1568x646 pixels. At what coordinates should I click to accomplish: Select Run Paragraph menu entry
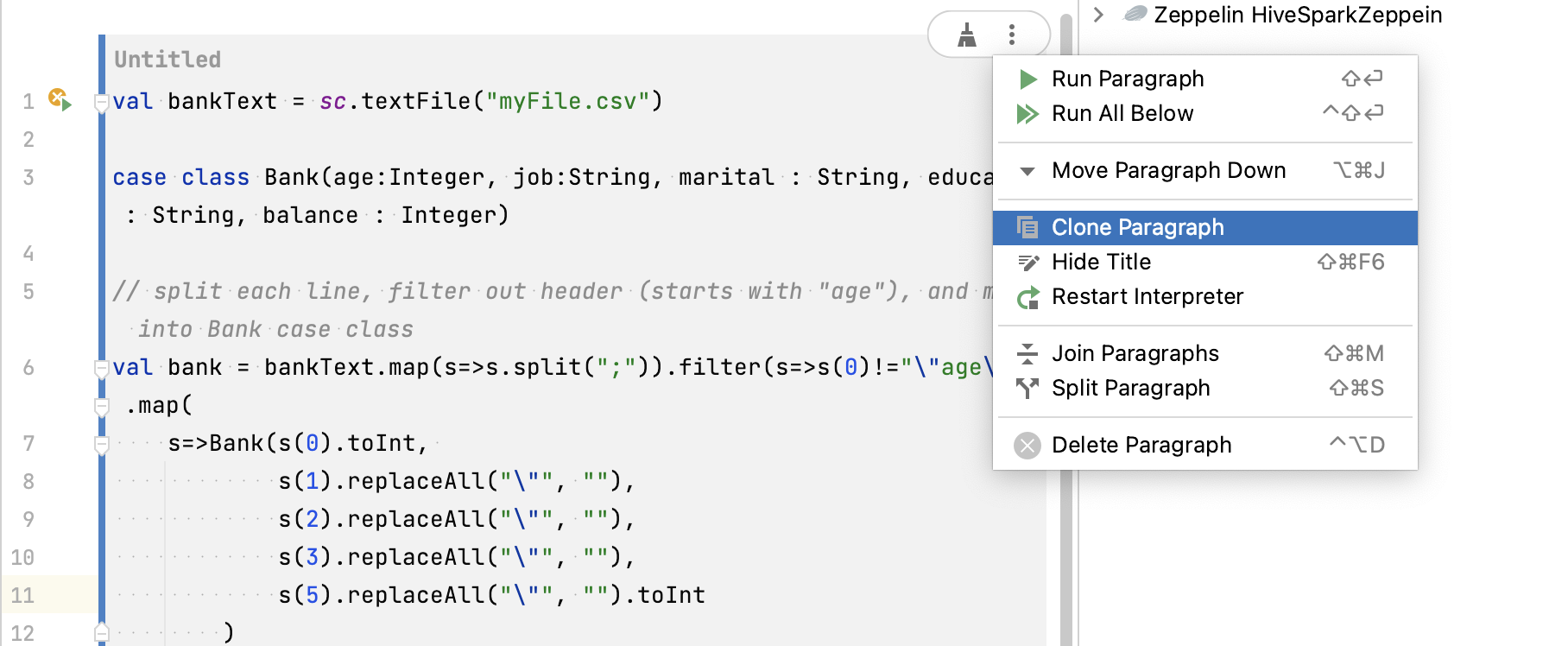[x=1205, y=79]
